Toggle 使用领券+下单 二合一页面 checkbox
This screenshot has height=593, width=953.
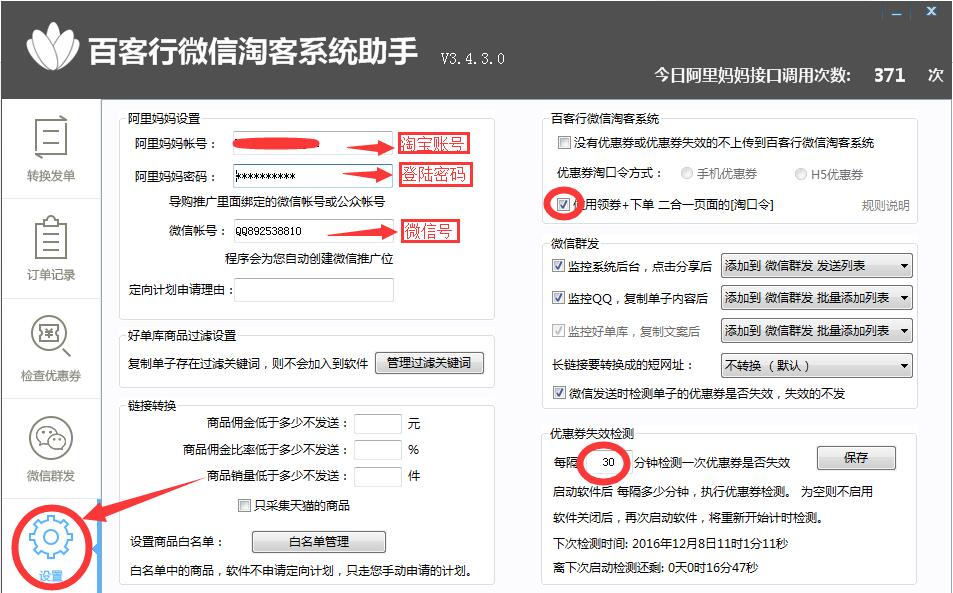tap(563, 204)
